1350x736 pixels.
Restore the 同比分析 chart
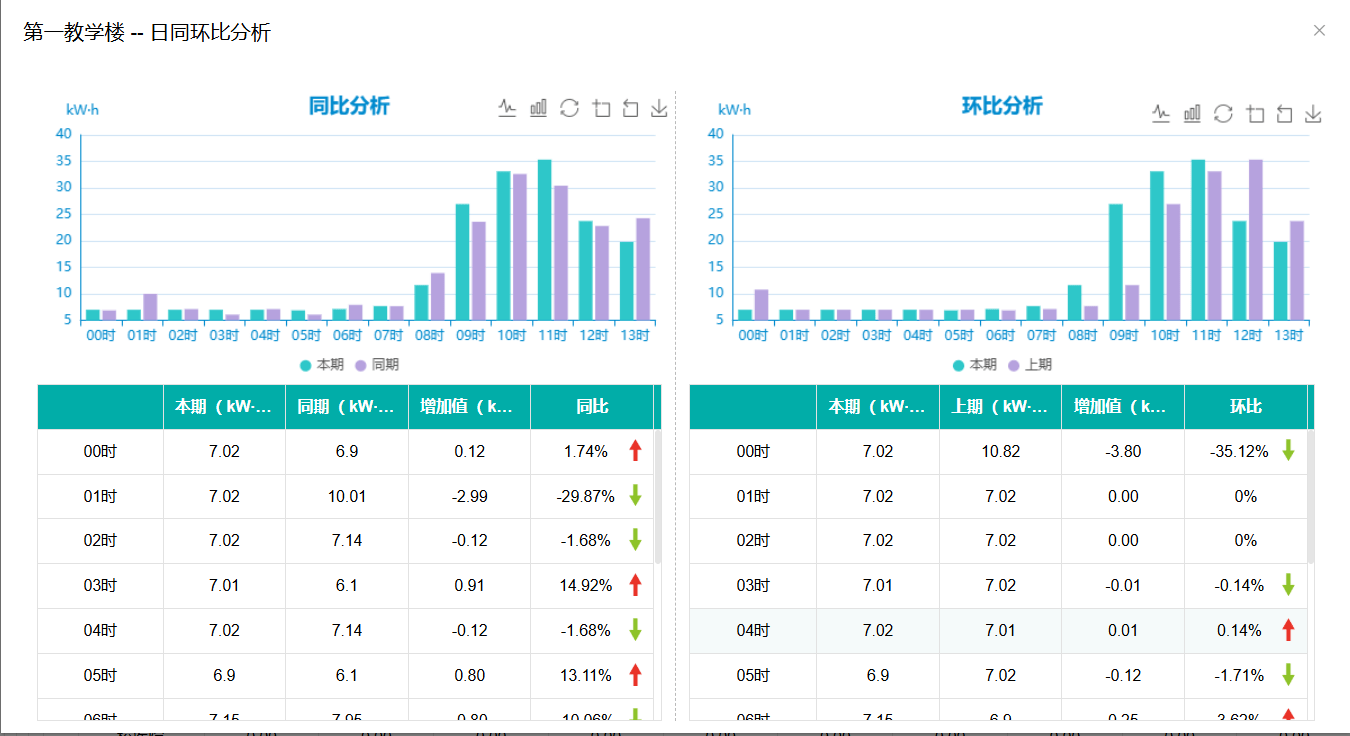(x=569, y=108)
